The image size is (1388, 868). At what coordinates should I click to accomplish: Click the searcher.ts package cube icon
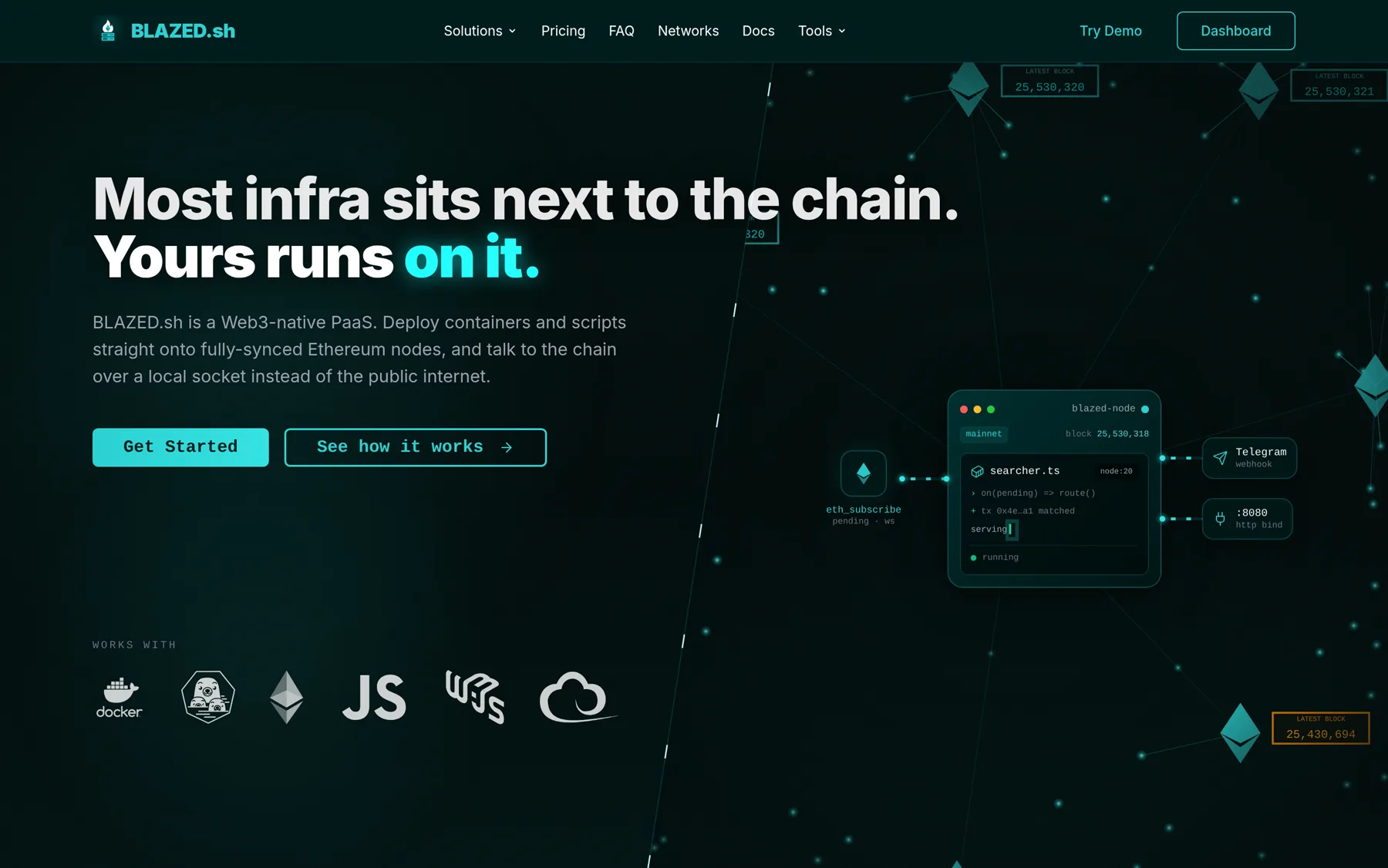click(x=977, y=471)
